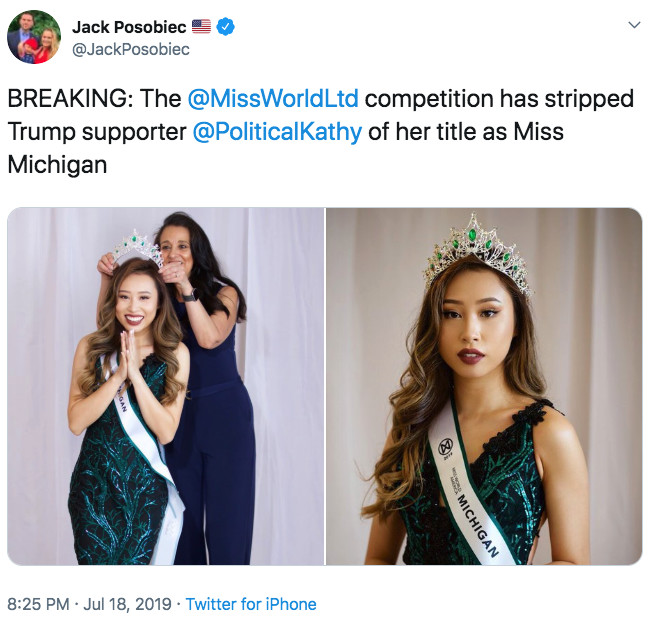The image size is (649, 621).
Task: Click the US flag emoji beside name
Action: [201, 27]
